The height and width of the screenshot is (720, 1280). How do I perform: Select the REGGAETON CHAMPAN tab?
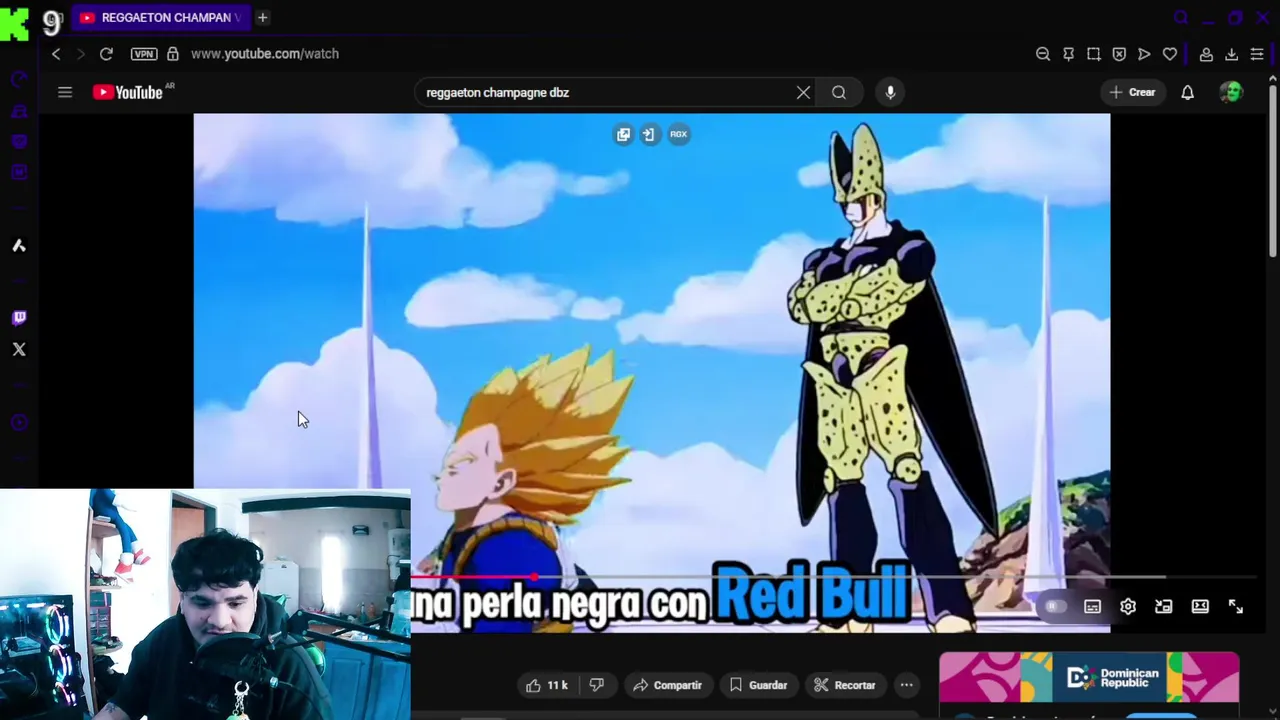click(x=160, y=17)
